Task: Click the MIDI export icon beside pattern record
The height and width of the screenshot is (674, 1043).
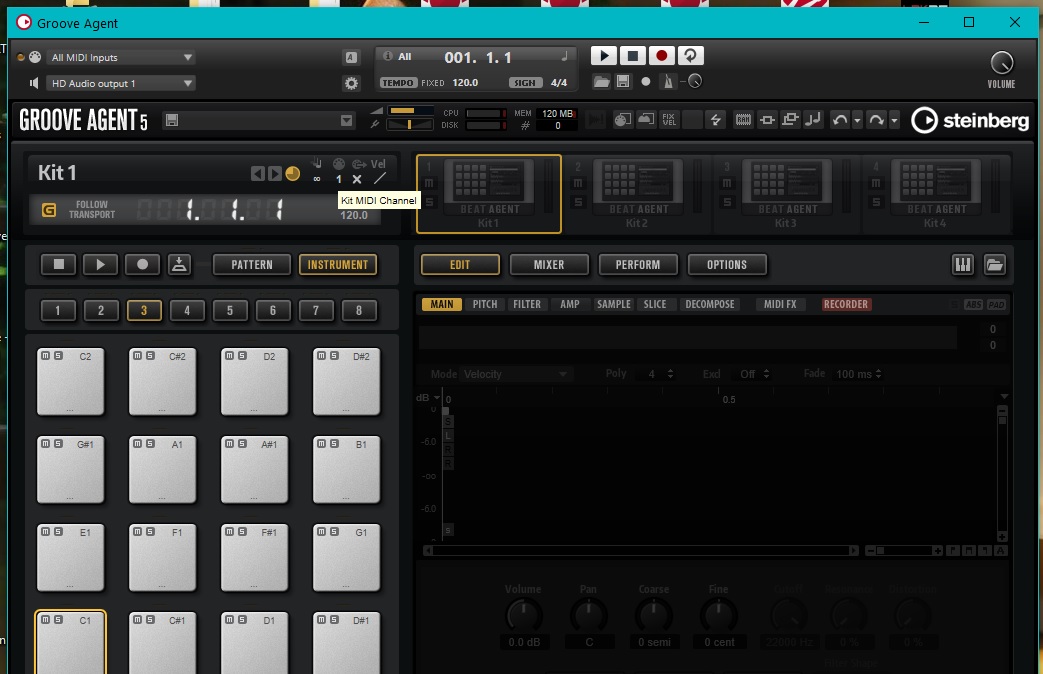Action: (x=179, y=264)
